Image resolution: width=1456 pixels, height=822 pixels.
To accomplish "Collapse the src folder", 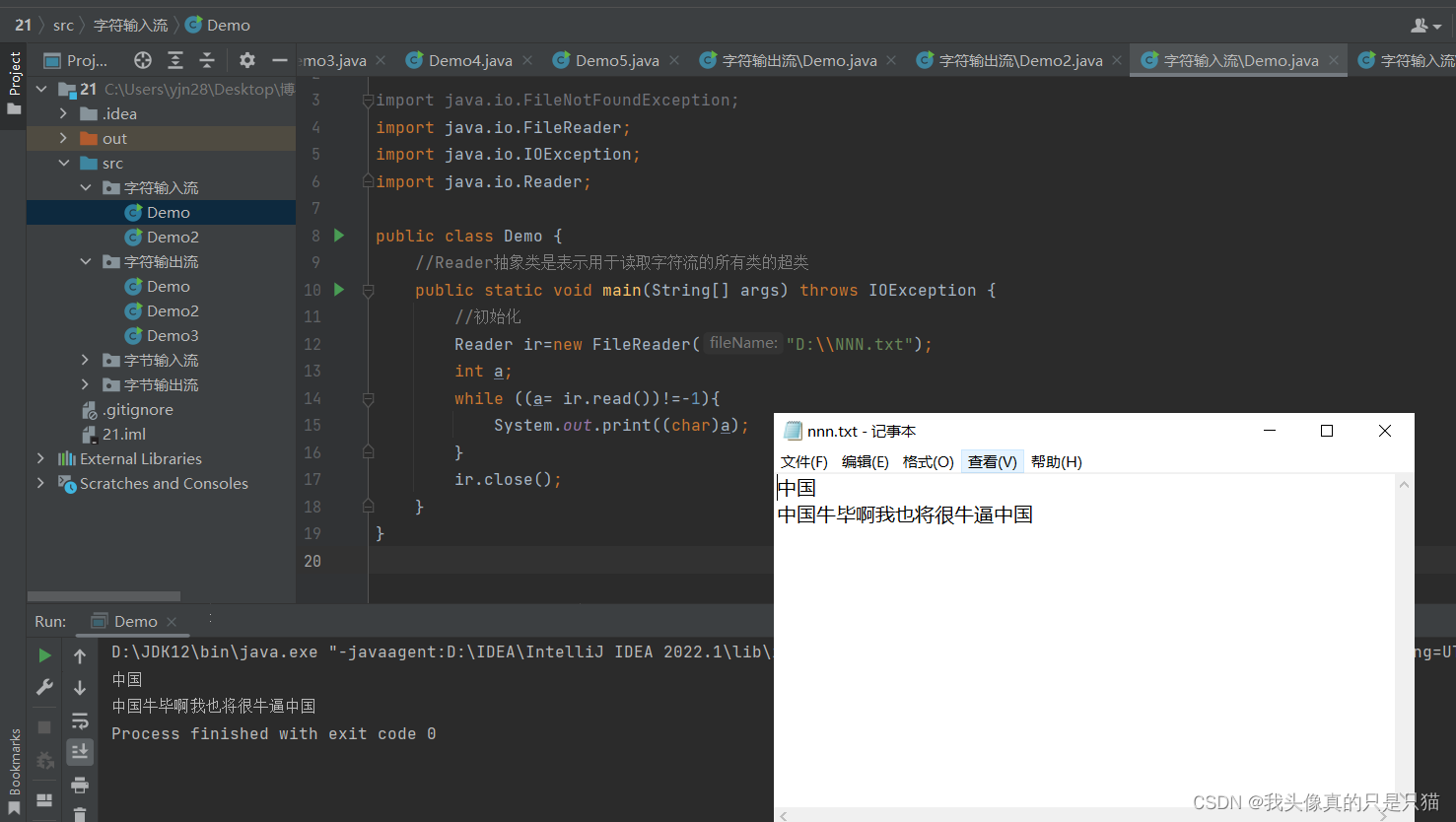I will [63, 163].
